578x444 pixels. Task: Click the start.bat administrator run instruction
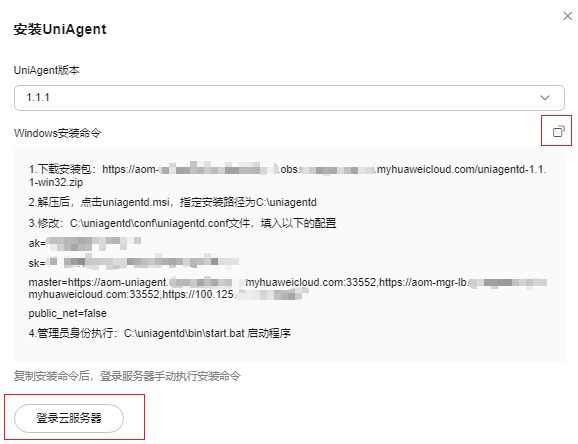pos(160,333)
